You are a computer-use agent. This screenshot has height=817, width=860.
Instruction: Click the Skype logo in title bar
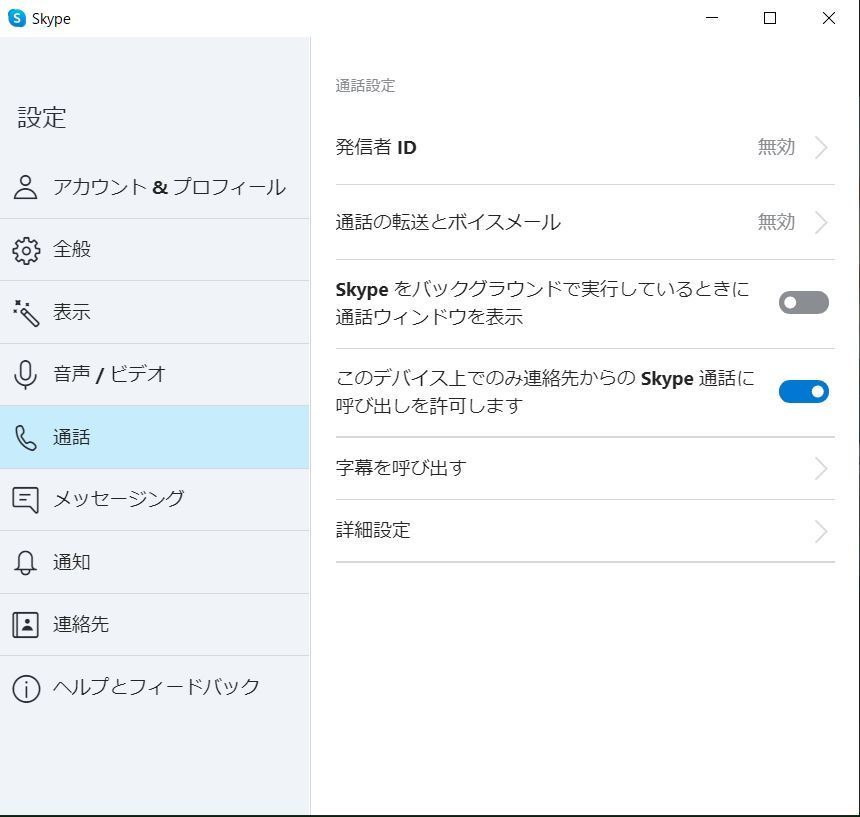16,18
